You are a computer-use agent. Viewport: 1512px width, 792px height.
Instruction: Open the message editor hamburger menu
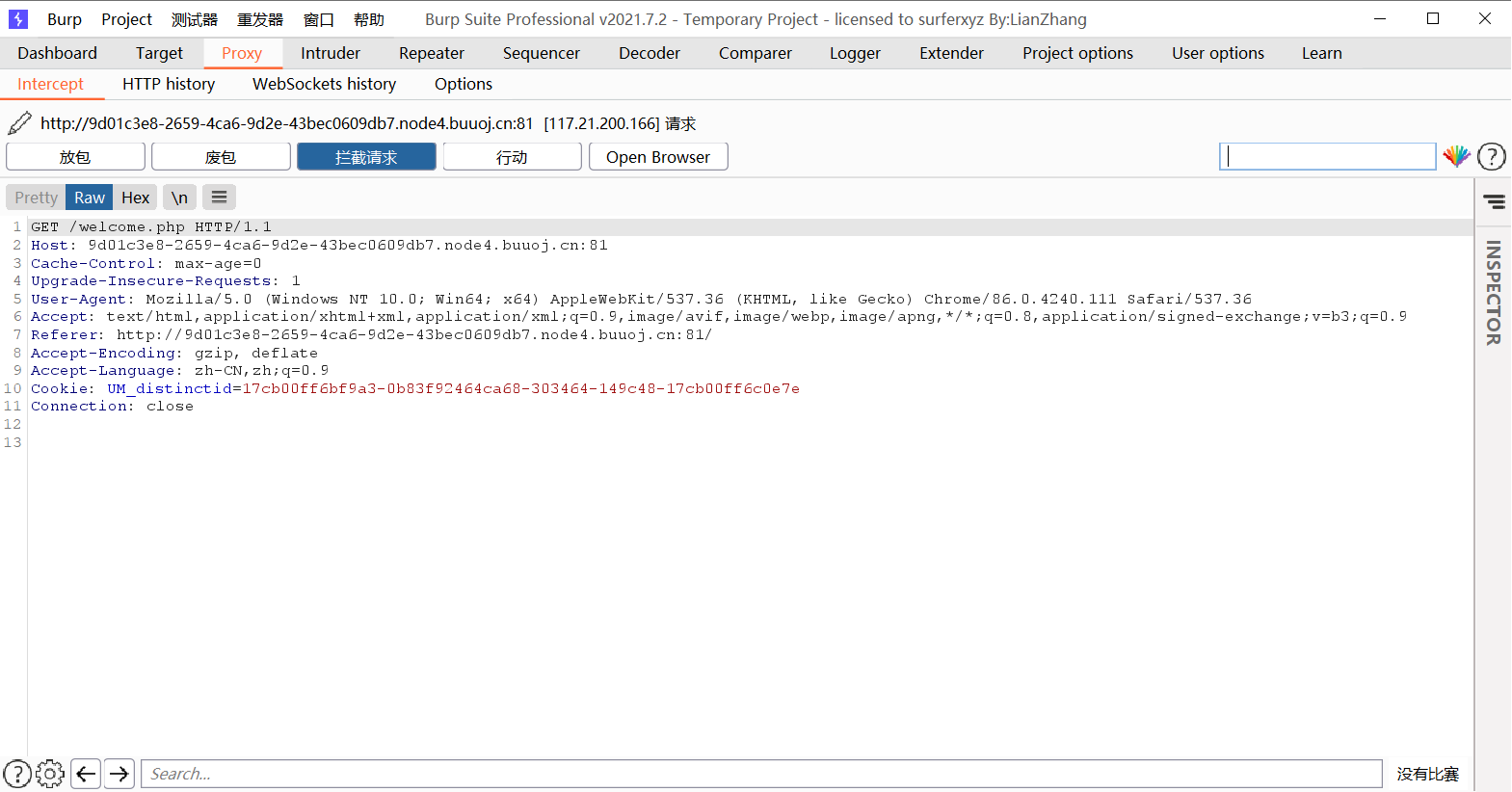pyautogui.click(x=220, y=198)
